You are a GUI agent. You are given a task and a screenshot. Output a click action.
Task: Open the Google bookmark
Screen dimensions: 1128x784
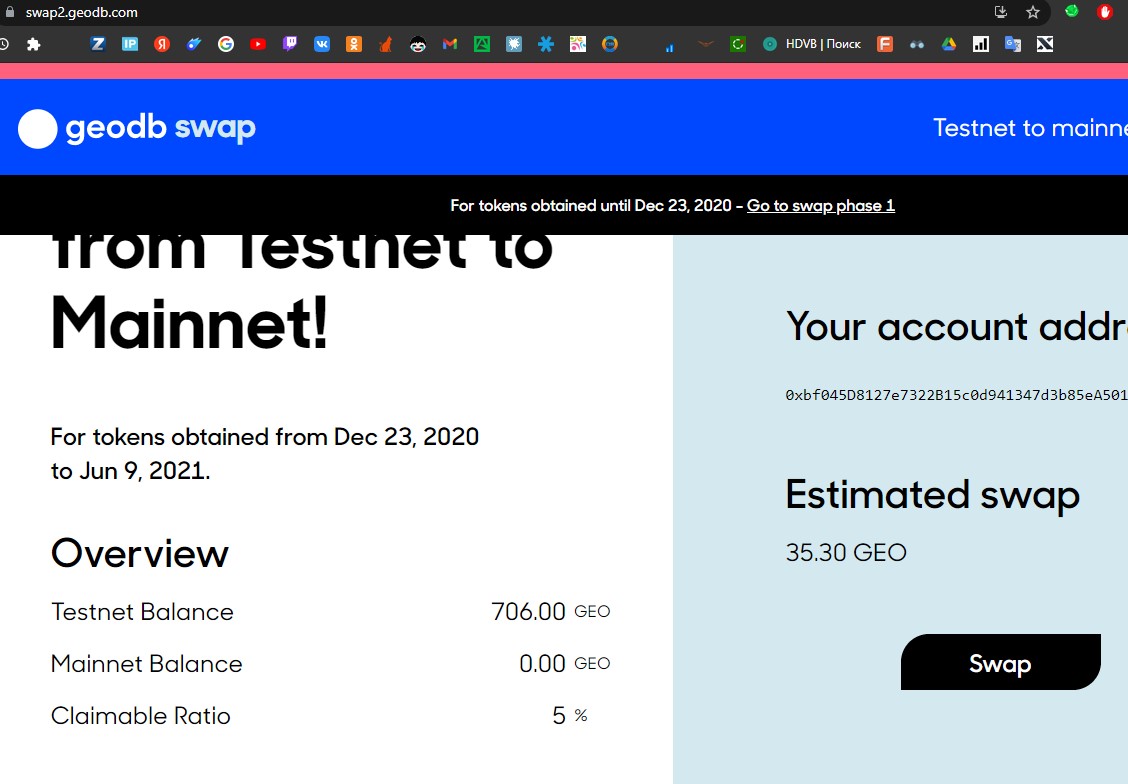tap(226, 45)
